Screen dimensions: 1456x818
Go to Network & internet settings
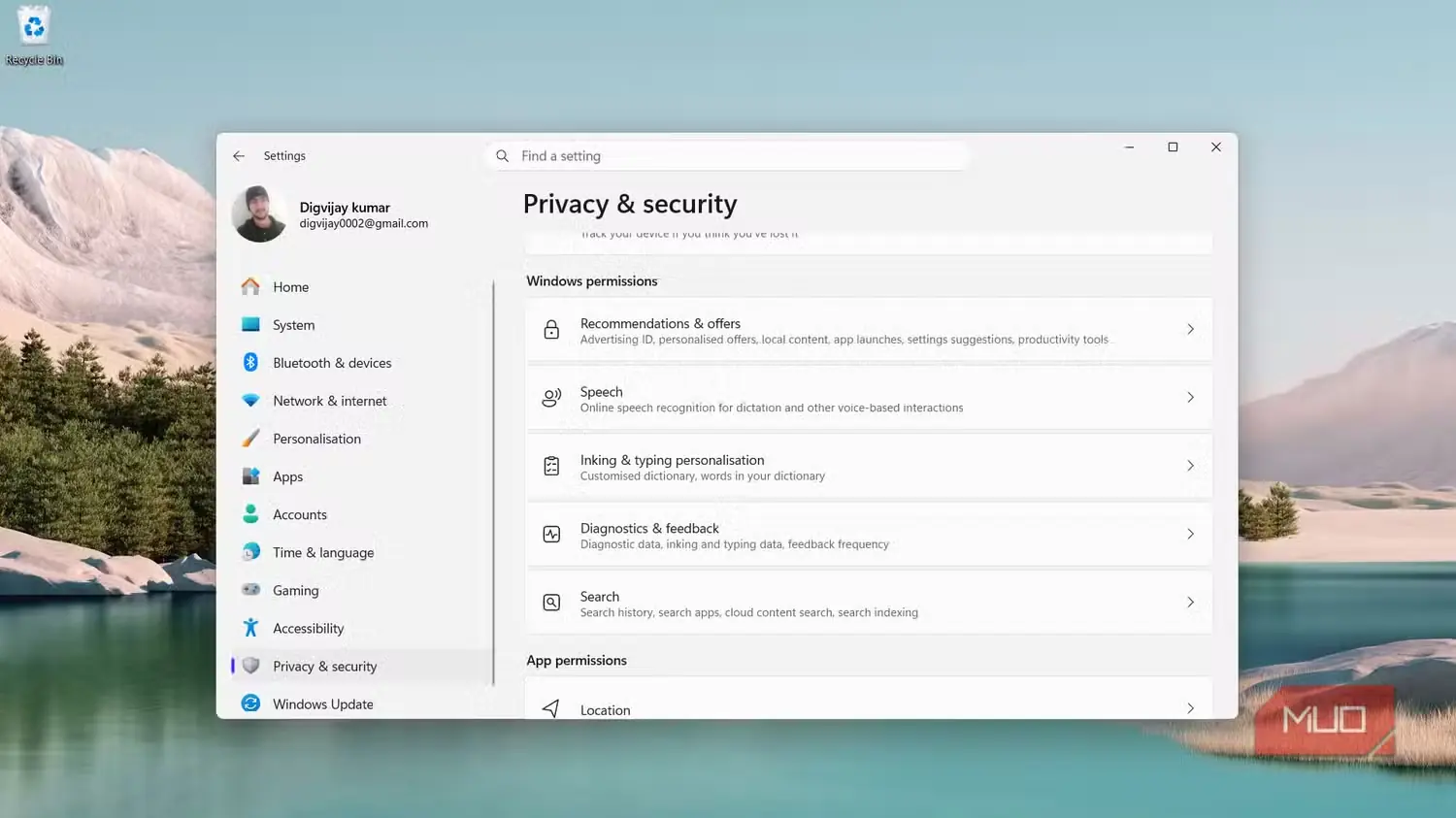(x=361, y=401)
